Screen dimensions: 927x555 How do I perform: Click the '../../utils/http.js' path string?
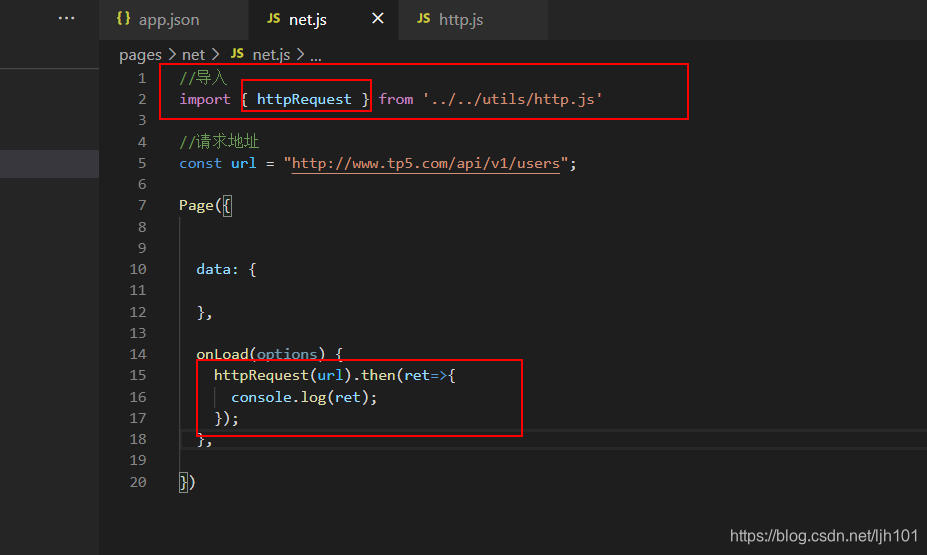pyautogui.click(x=513, y=99)
